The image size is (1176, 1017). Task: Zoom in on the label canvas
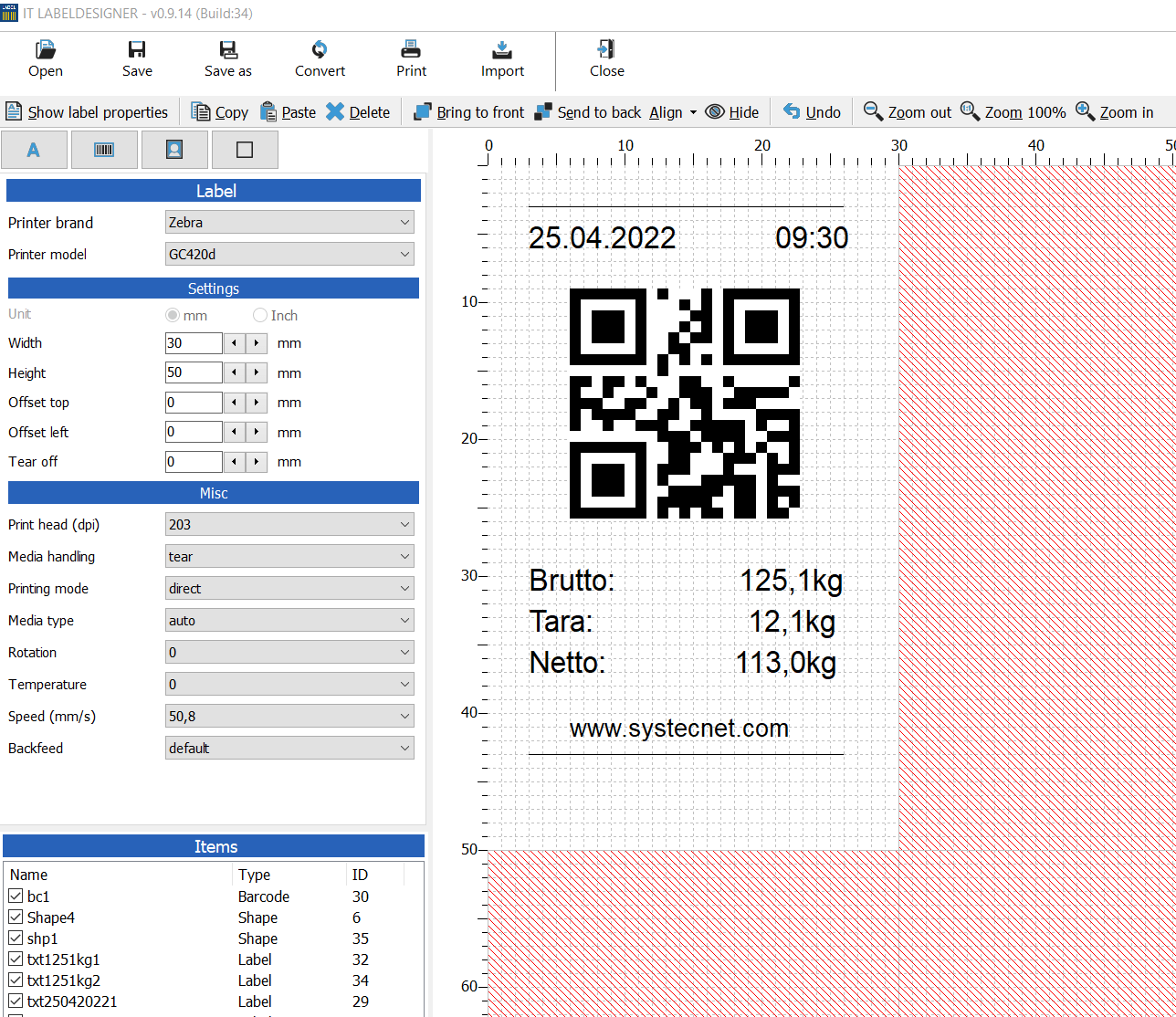pos(1115,112)
